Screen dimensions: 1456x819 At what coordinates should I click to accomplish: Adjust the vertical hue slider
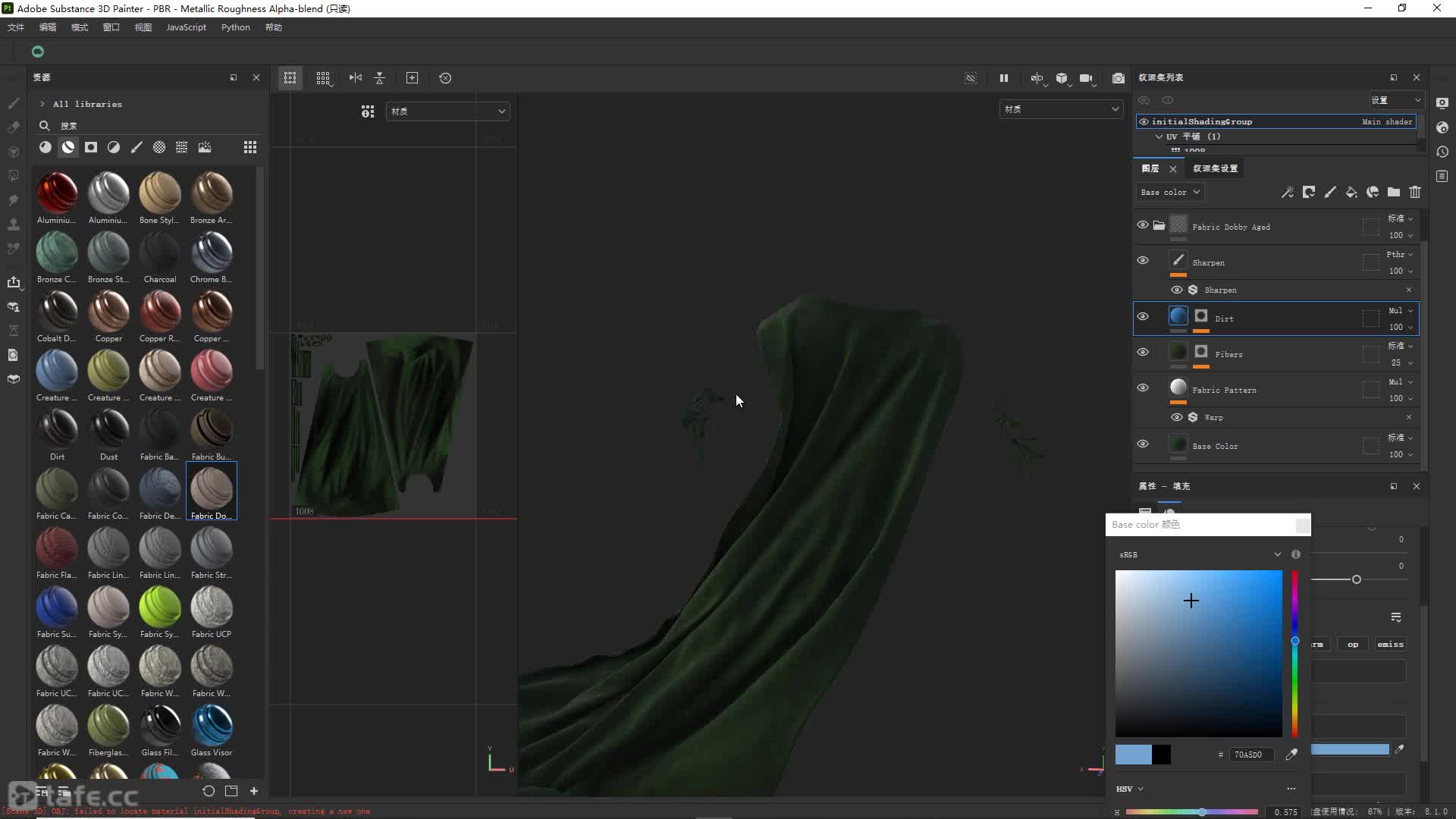point(1294,654)
